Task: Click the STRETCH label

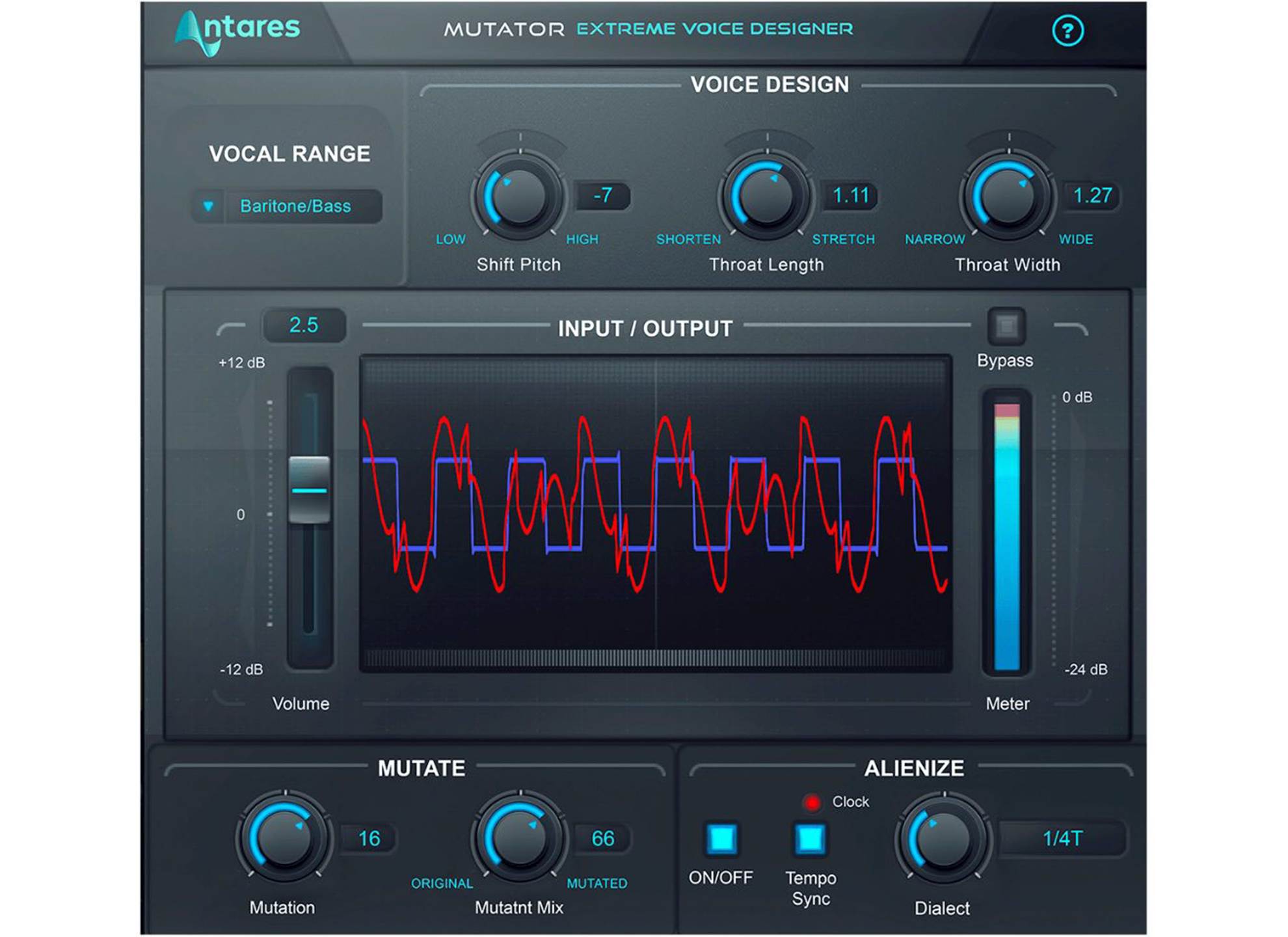Action: point(844,239)
